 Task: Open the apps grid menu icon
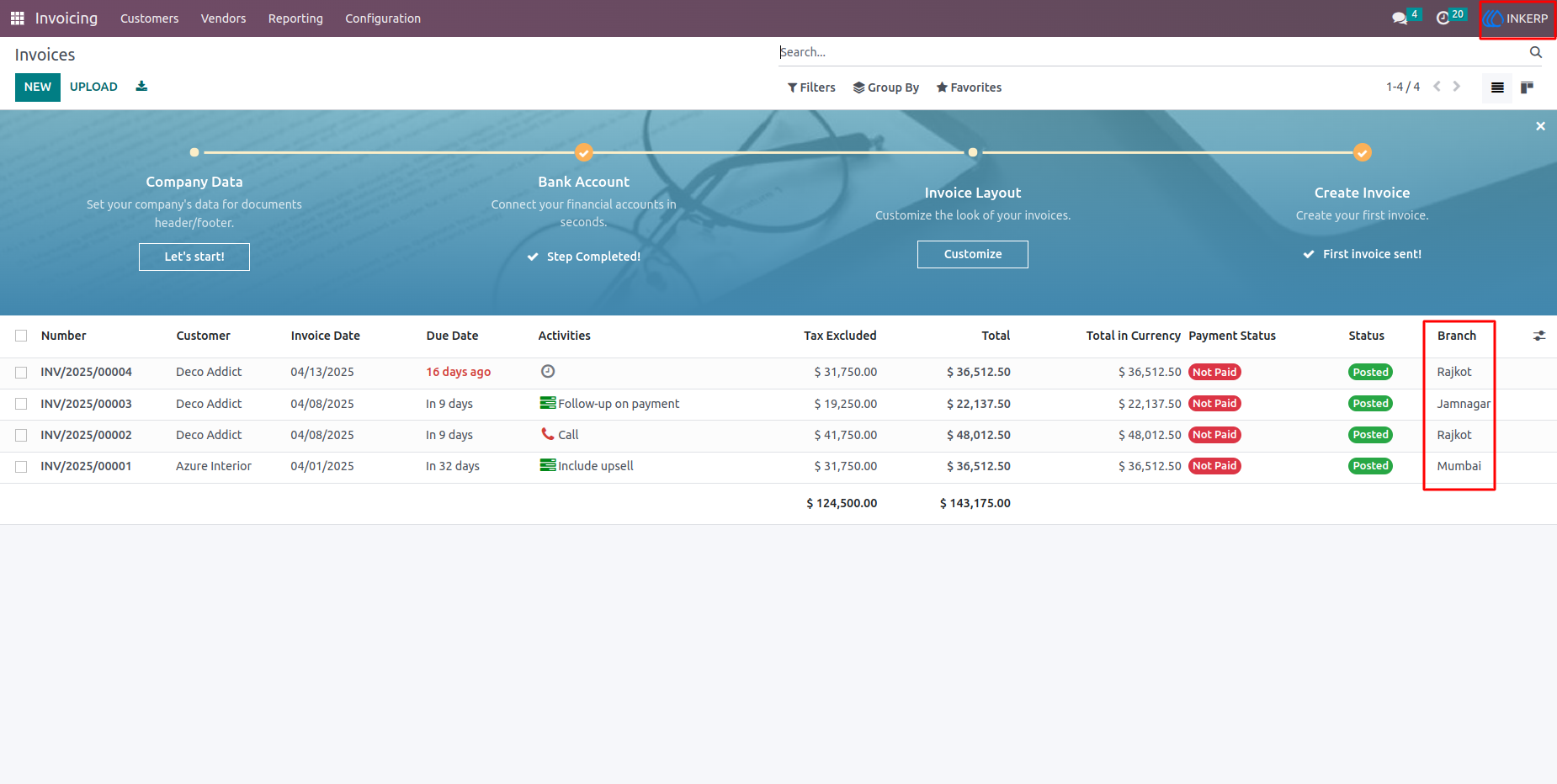tap(17, 18)
